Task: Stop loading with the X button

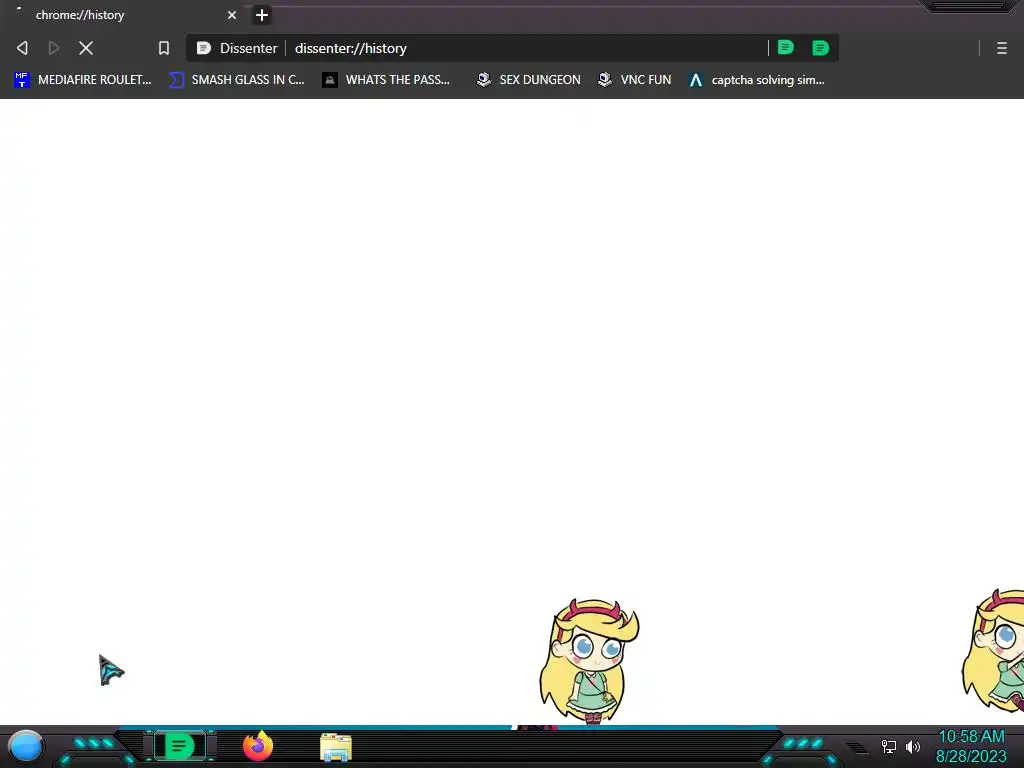Action: point(86,48)
